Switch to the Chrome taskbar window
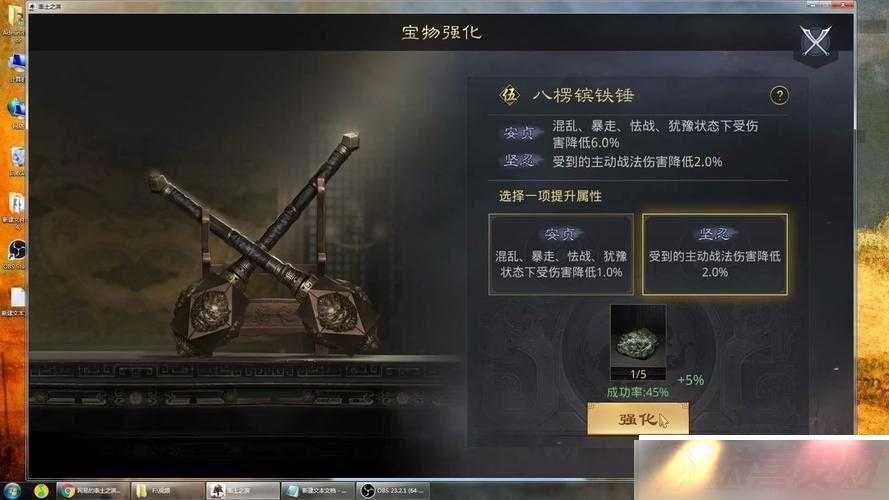889x500 pixels. [x=92, y=490]
